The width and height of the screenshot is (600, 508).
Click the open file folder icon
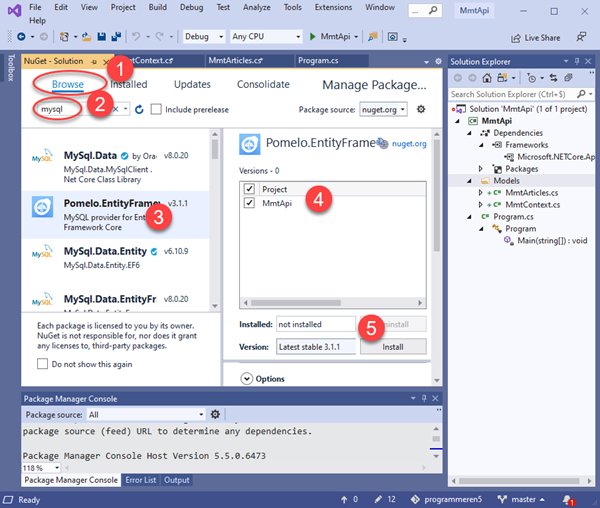coord(87,37)
